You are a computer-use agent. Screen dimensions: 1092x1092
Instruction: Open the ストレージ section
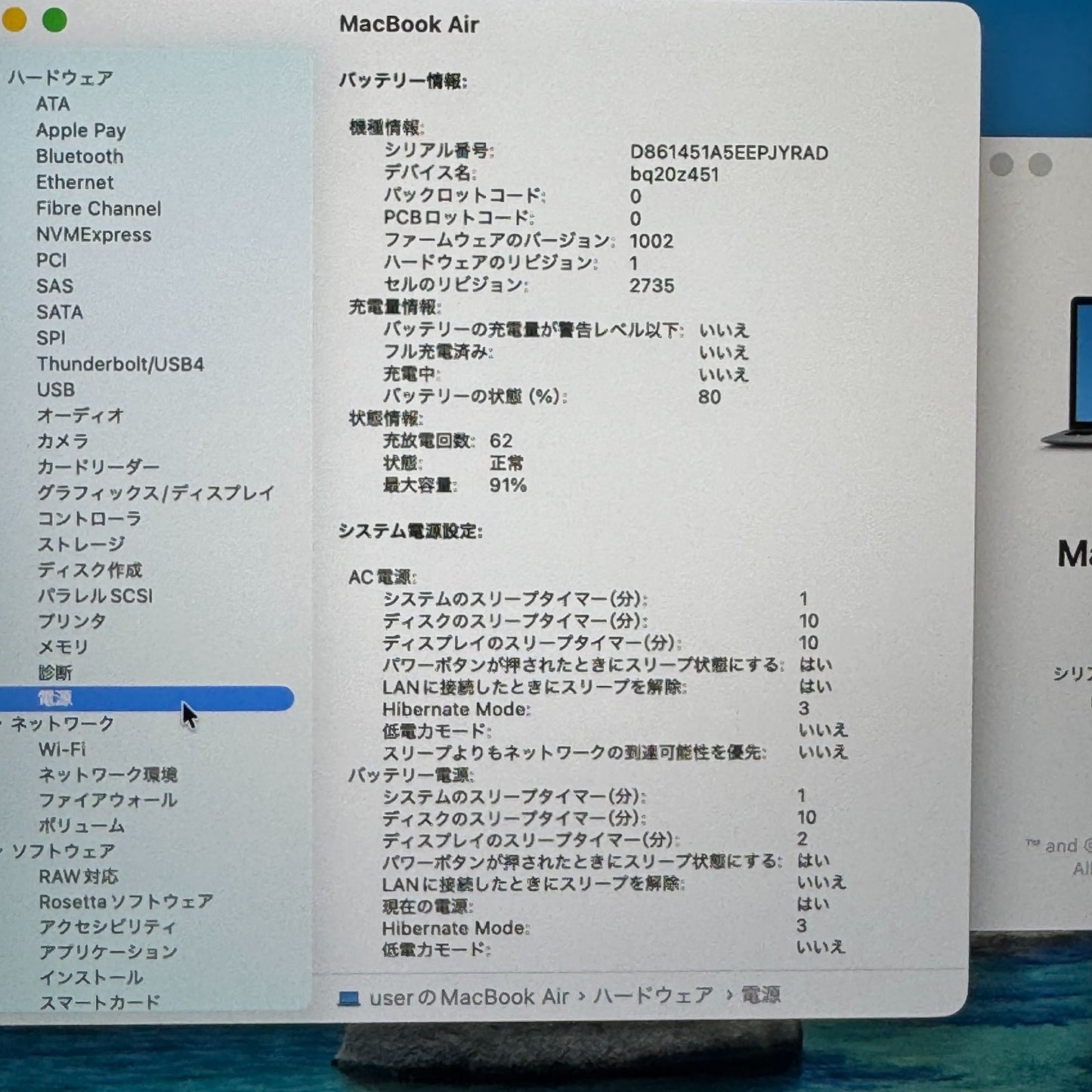coord(81,544)
